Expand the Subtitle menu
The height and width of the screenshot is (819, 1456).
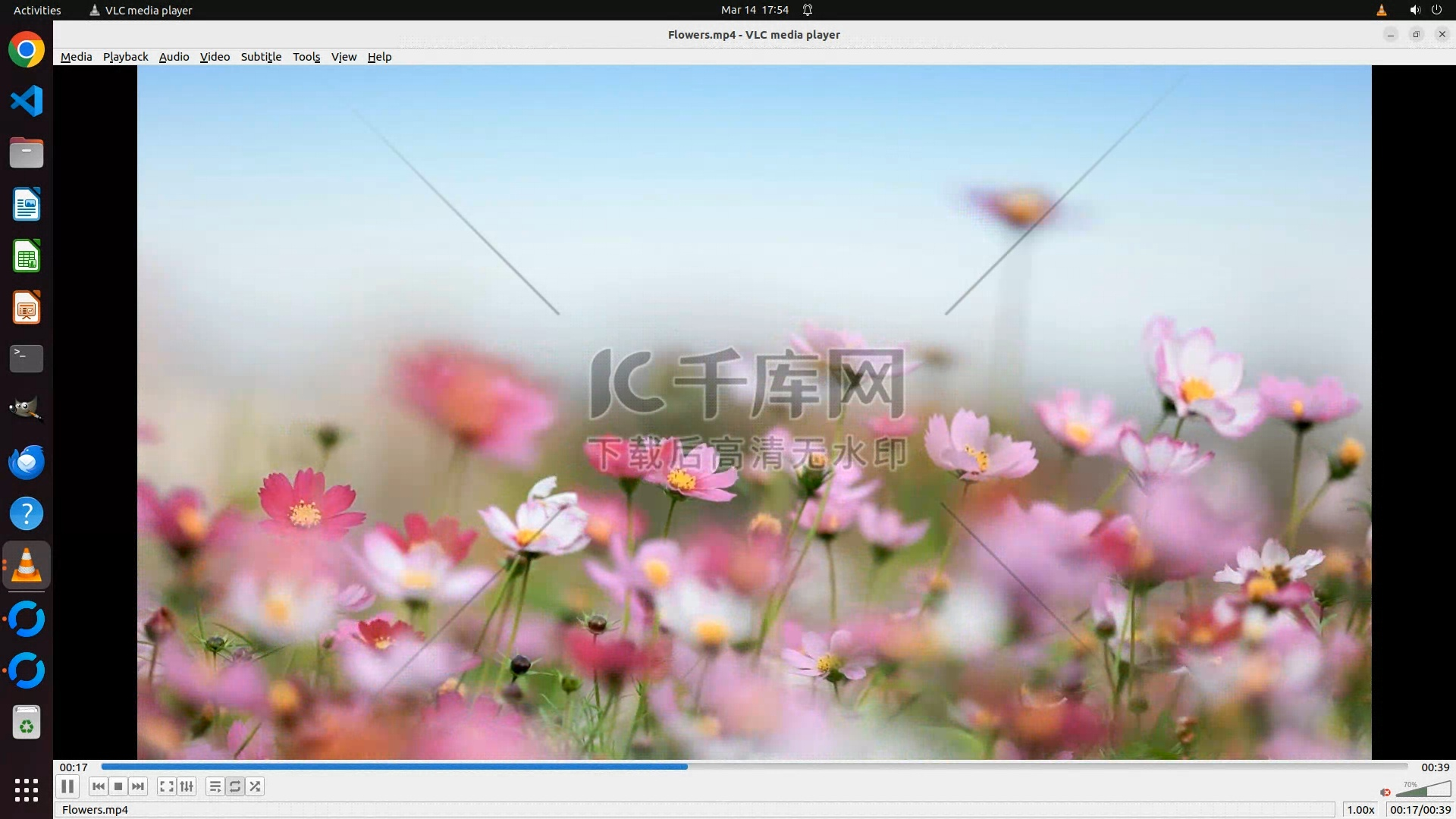(261, 57)
